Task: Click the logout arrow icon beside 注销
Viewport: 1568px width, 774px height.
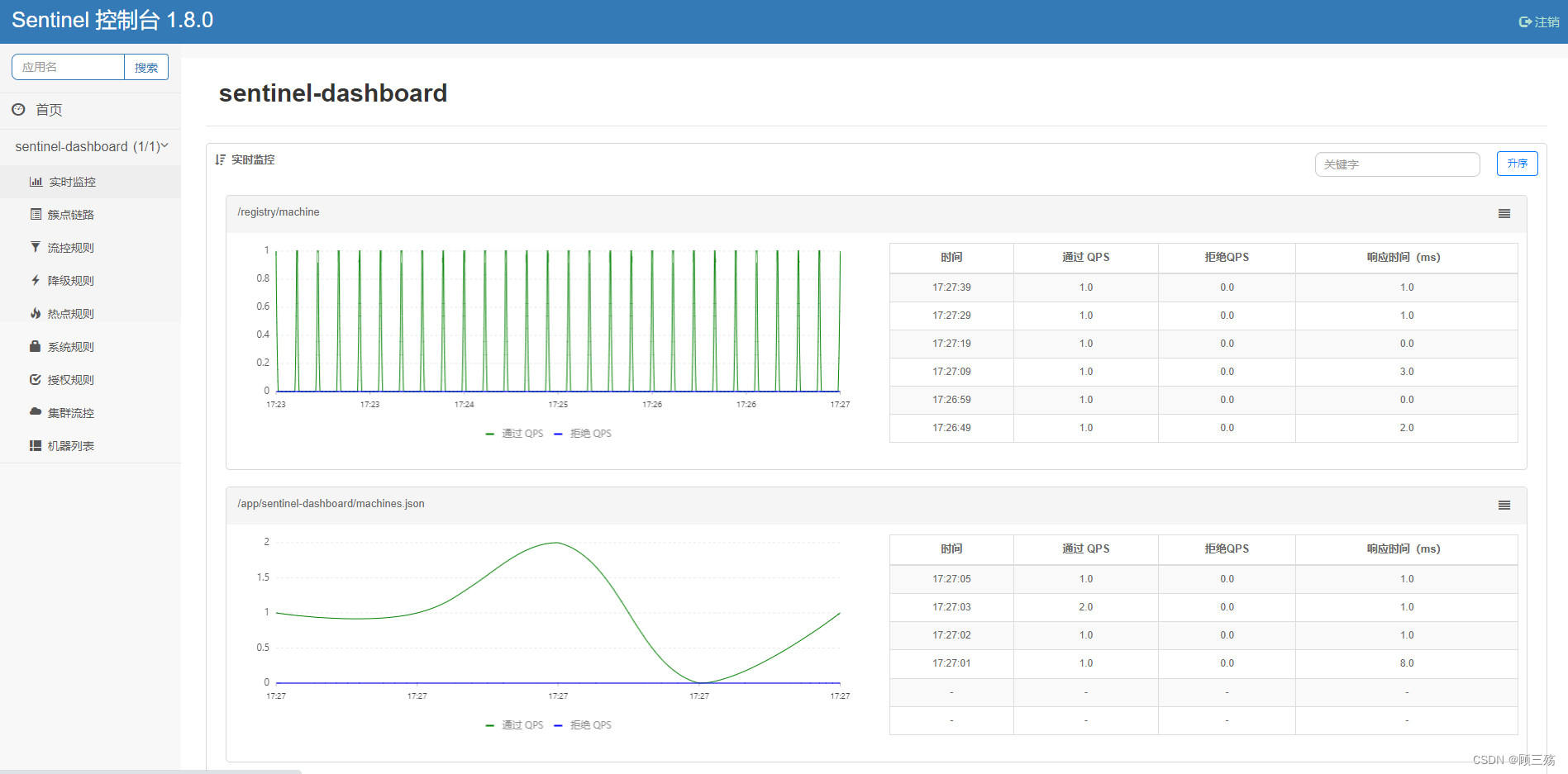Action: (1525, 22)
